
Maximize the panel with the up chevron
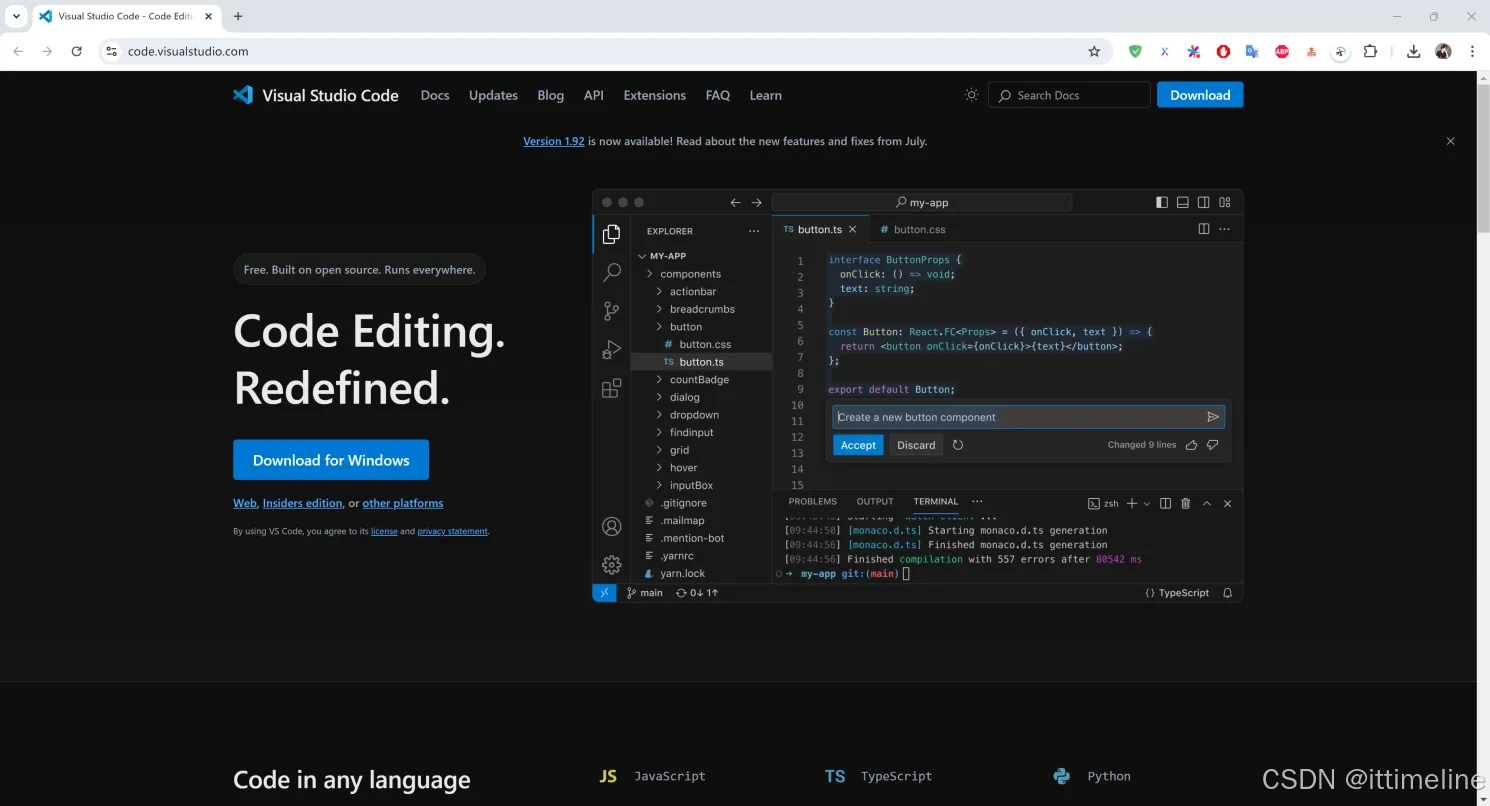pos(1207,504)
